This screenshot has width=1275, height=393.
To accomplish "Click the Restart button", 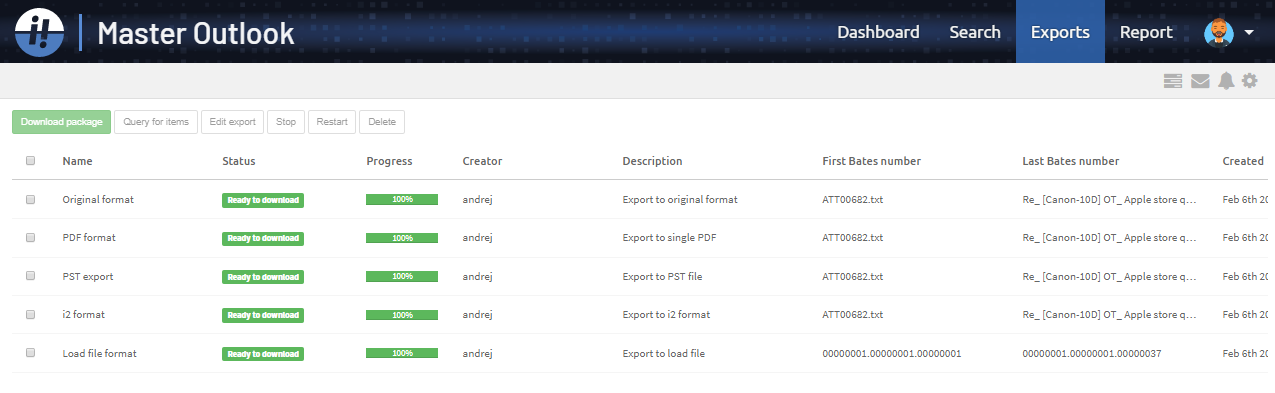I will [x=332, y=122].
